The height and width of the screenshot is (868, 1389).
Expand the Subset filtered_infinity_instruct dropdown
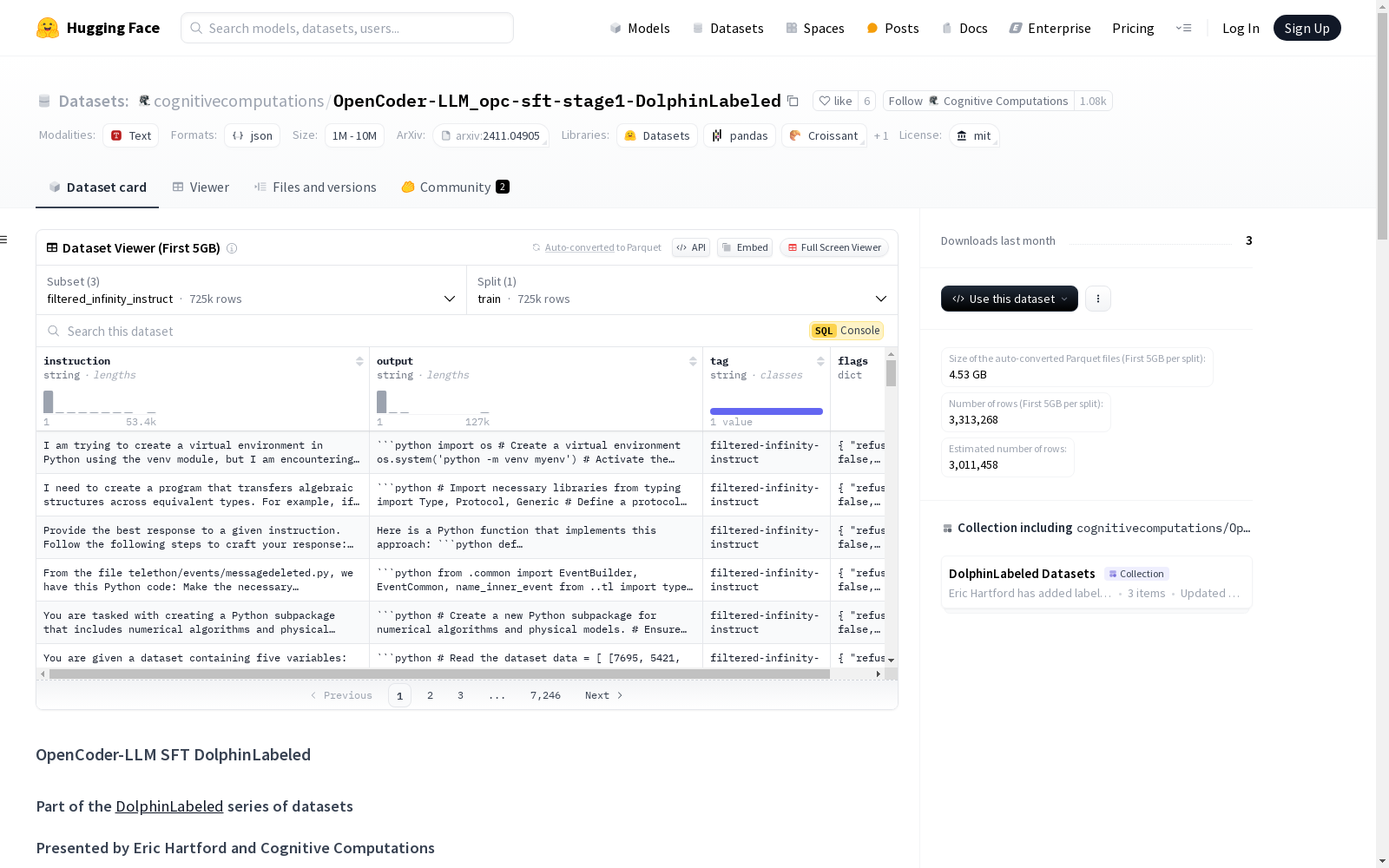(x=251, y=290)
